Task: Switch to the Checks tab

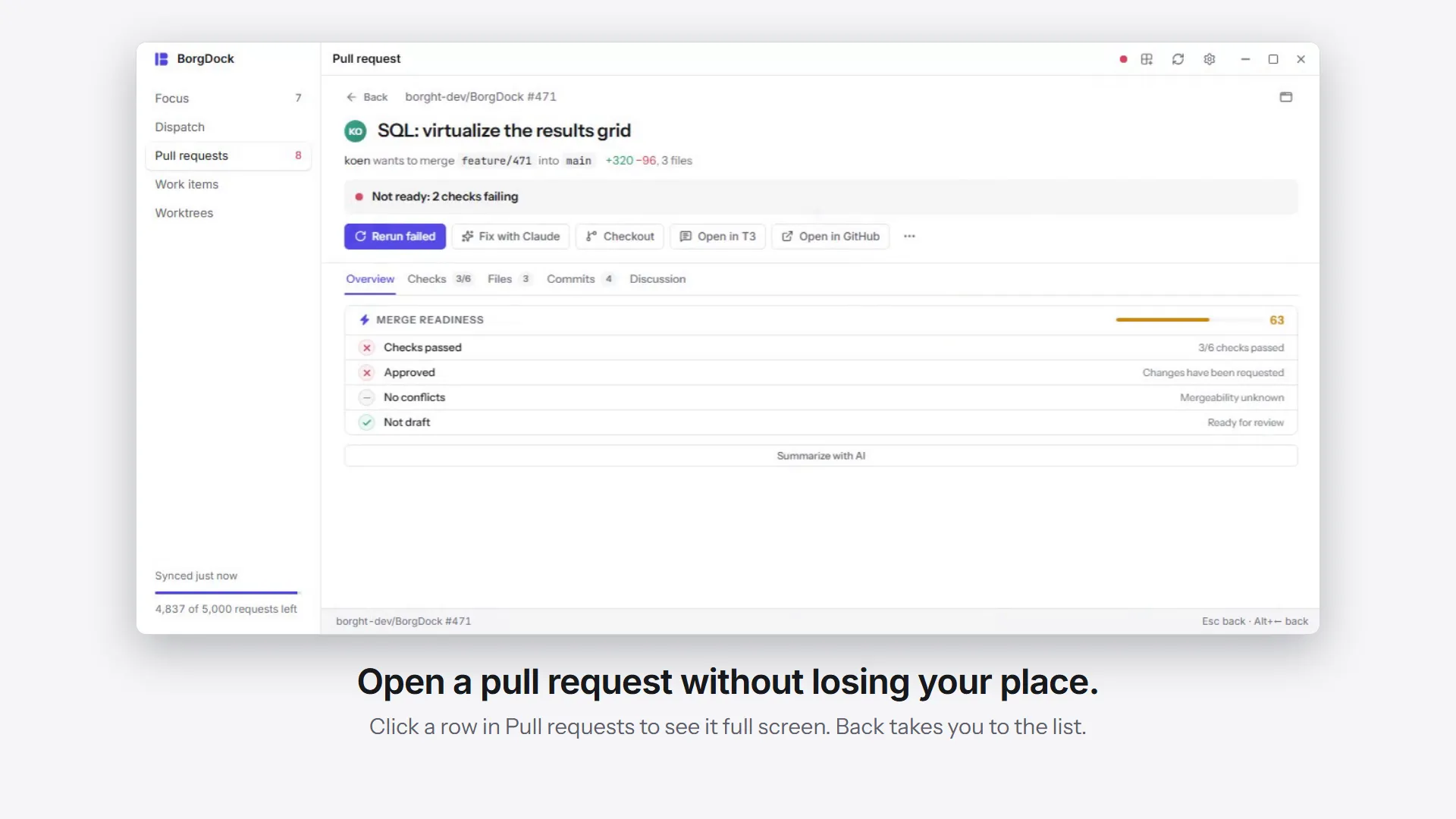Action: pos(439,279)
